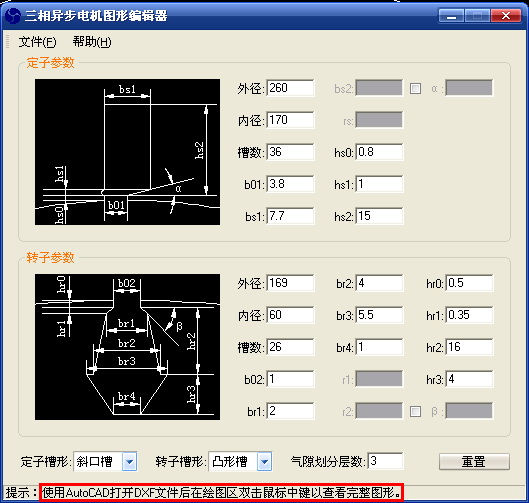529x503 pixels.
Task: Click the application icon in title bar
Action: (13, 16)
